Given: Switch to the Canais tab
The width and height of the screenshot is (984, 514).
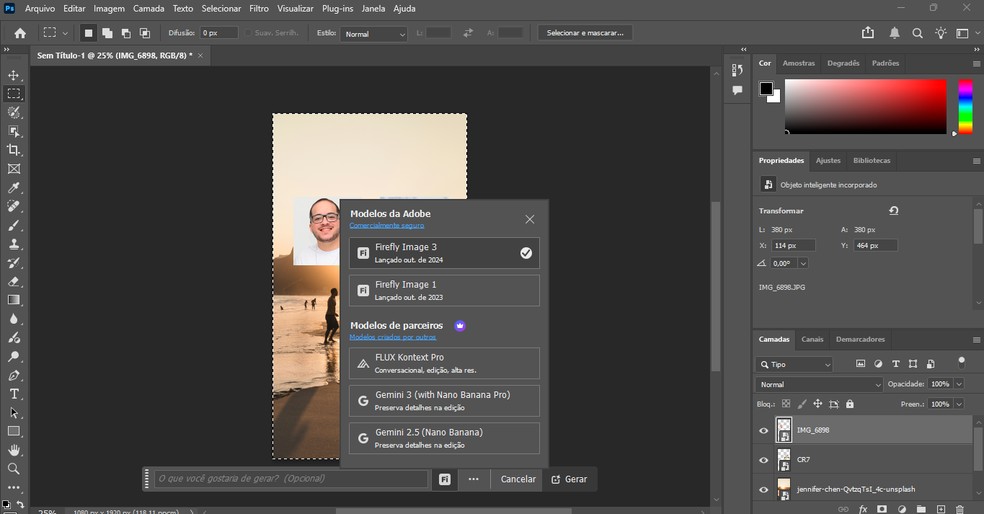Looking at the screenshot, I should pyautogui.click(x=812, y=339).
